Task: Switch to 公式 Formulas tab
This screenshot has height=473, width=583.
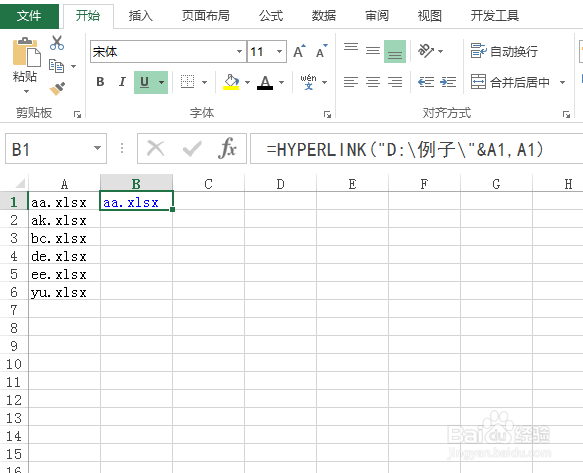Action: click(x=271, y=16)
